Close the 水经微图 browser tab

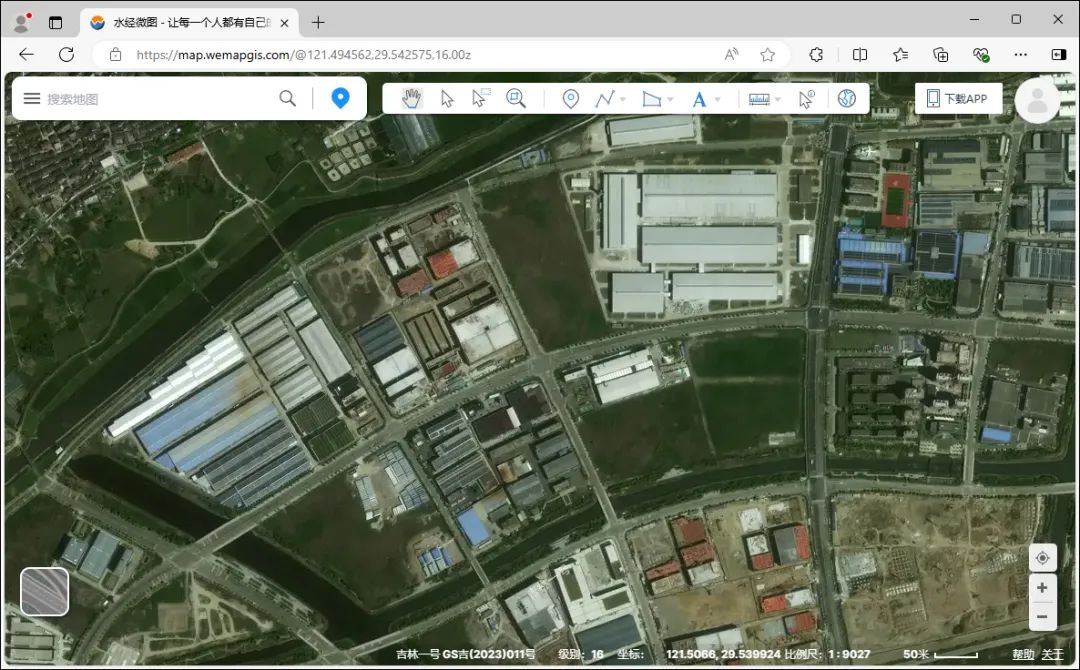pos(284,23)
